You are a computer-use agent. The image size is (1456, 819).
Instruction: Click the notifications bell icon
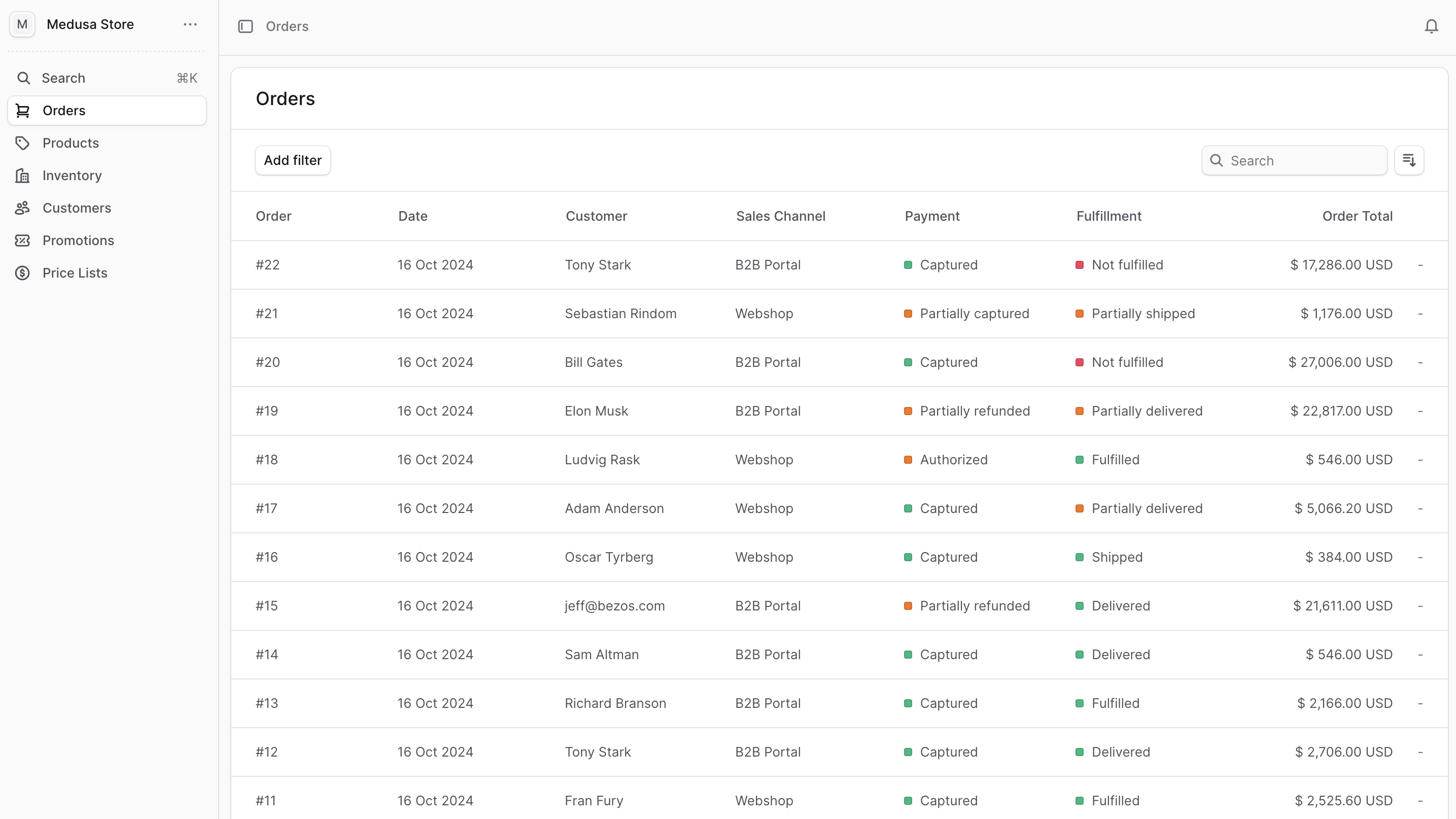tap(1431, 26)
